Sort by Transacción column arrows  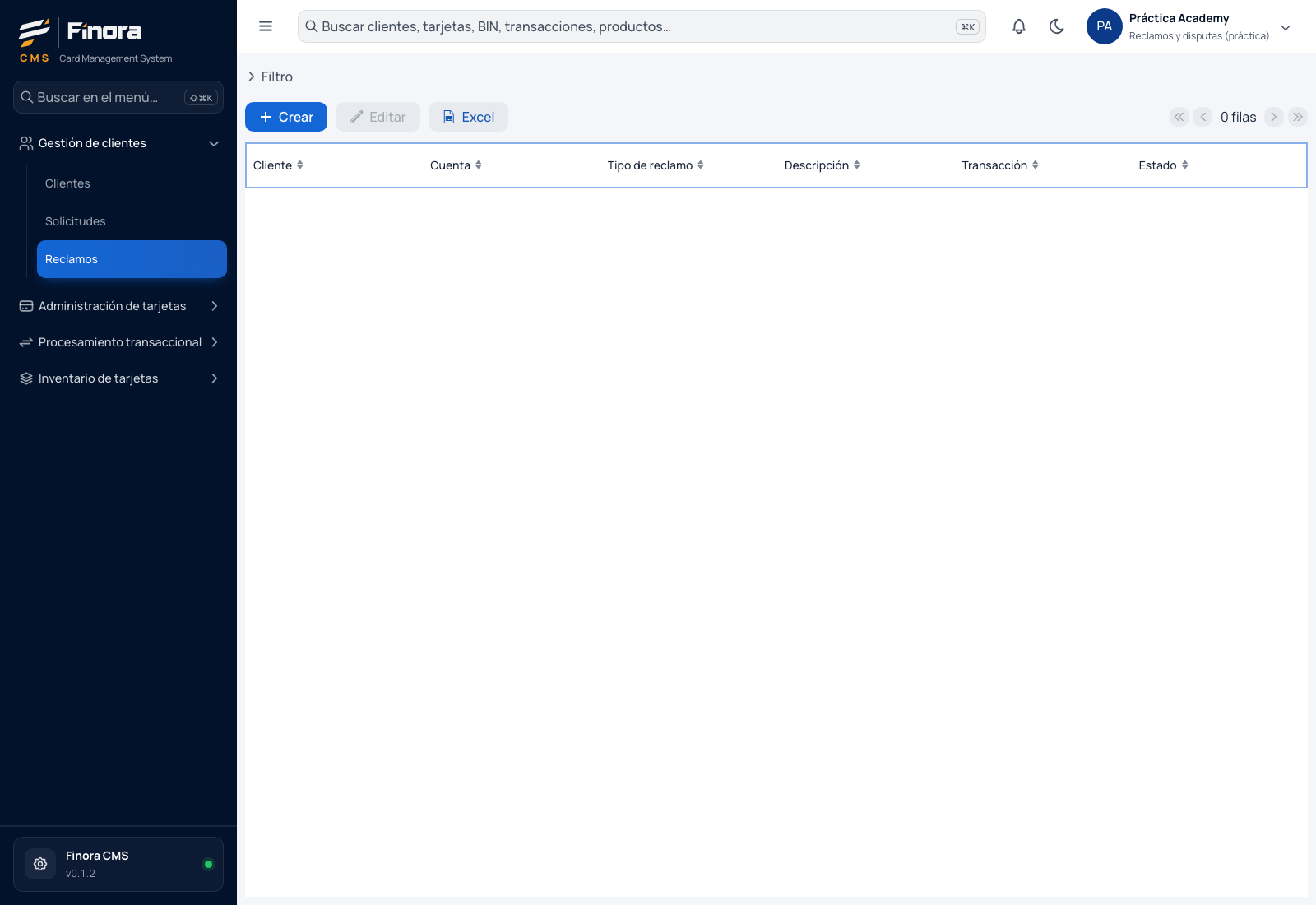[1036, 165]
